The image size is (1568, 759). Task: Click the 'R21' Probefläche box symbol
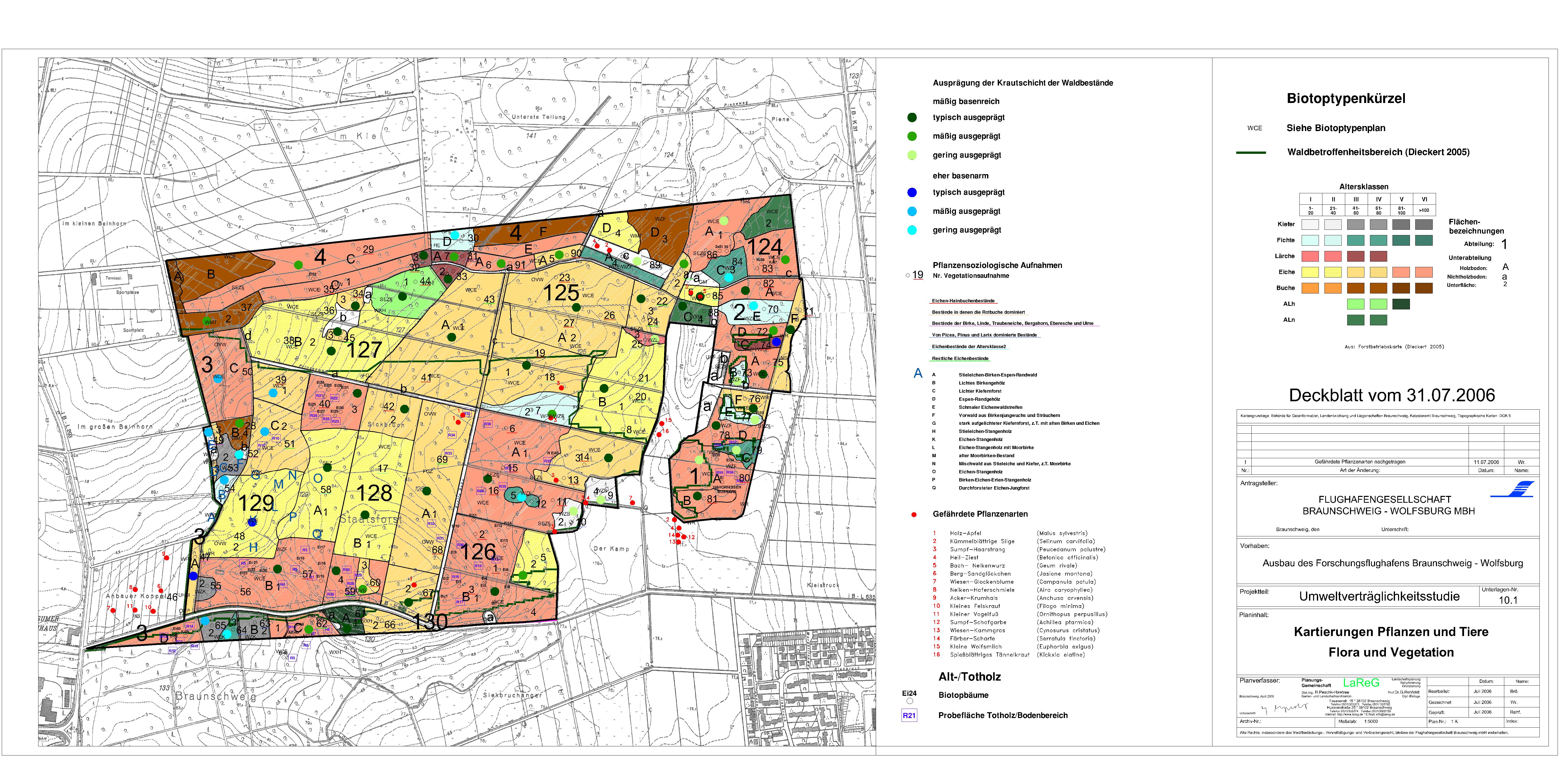pos(909,716)
